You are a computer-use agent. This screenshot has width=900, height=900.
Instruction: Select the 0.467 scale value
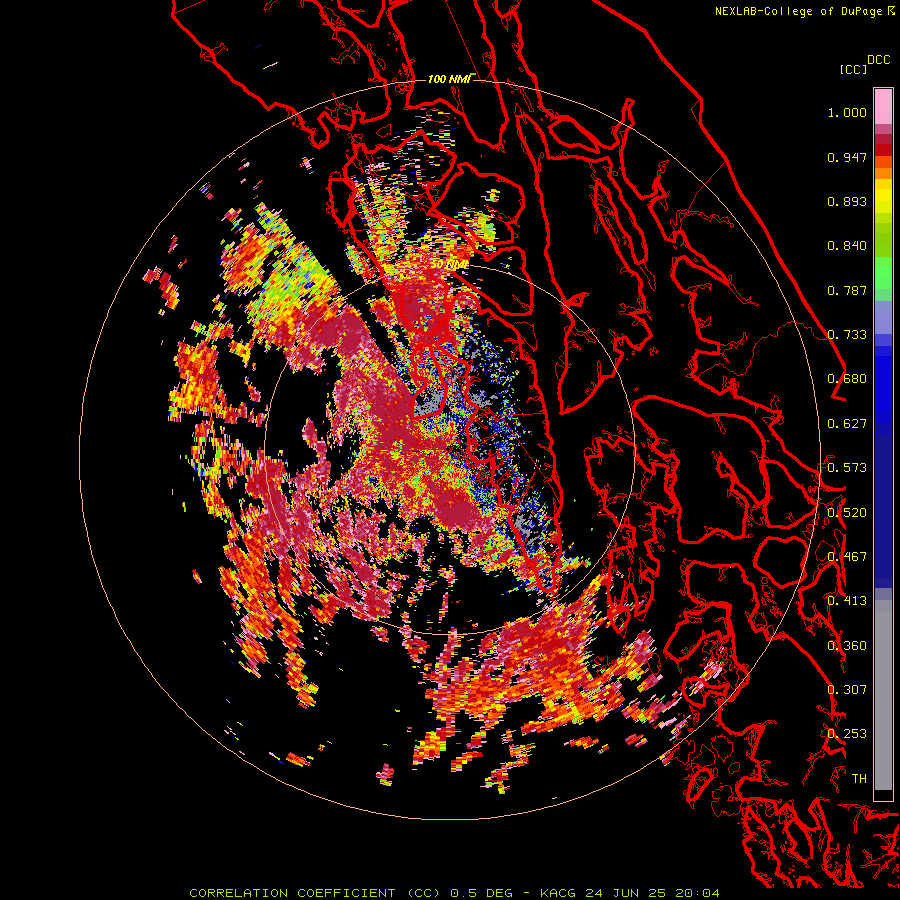[847, 557]
